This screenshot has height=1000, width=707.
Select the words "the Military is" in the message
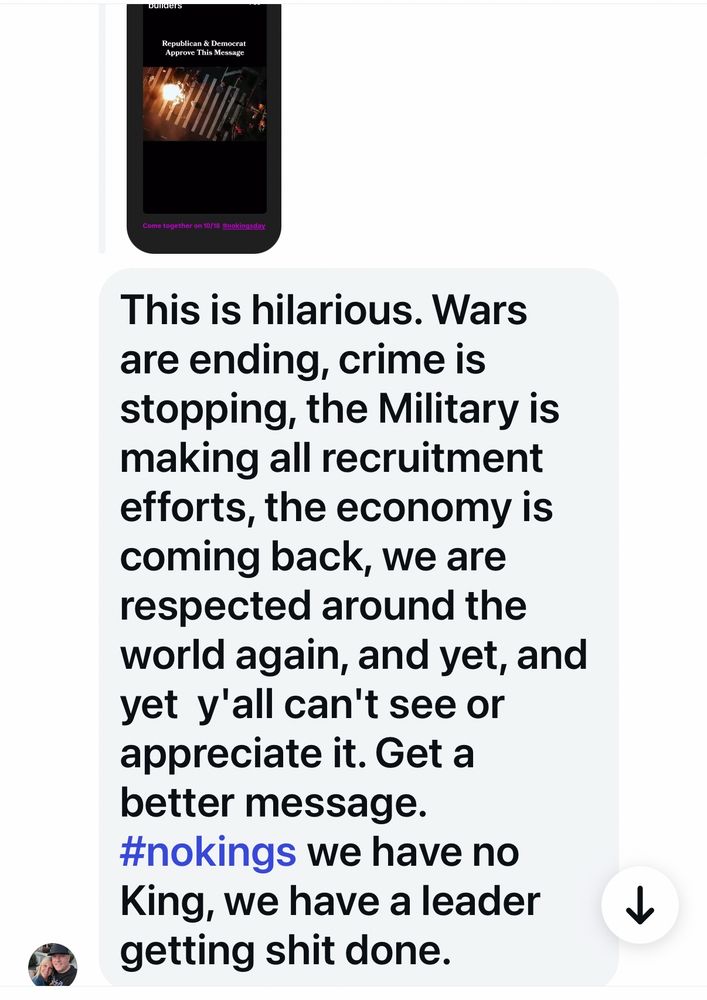(x=433, y=409)
